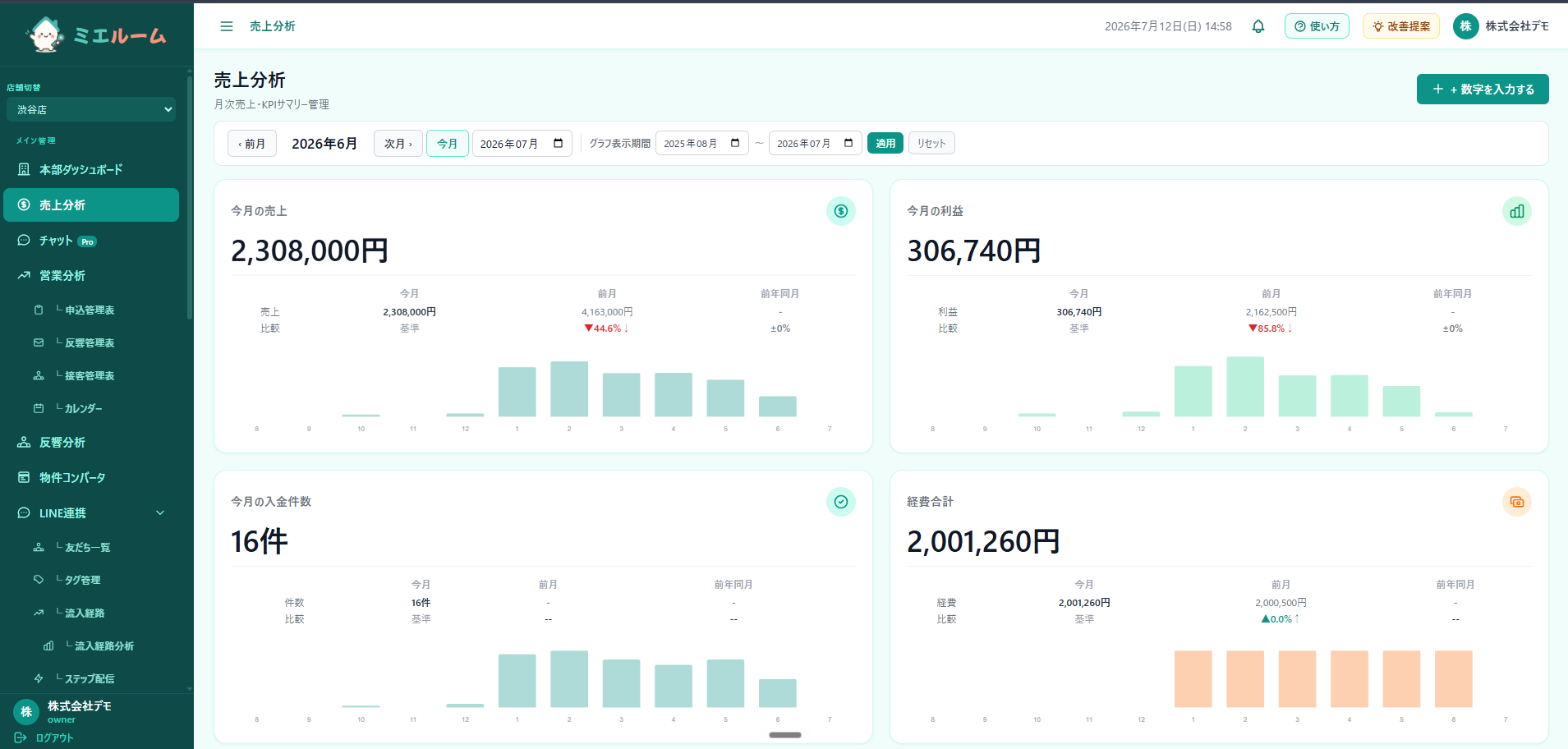
Task: Click the 数字を入力する button
Action: coord(1483,90)
